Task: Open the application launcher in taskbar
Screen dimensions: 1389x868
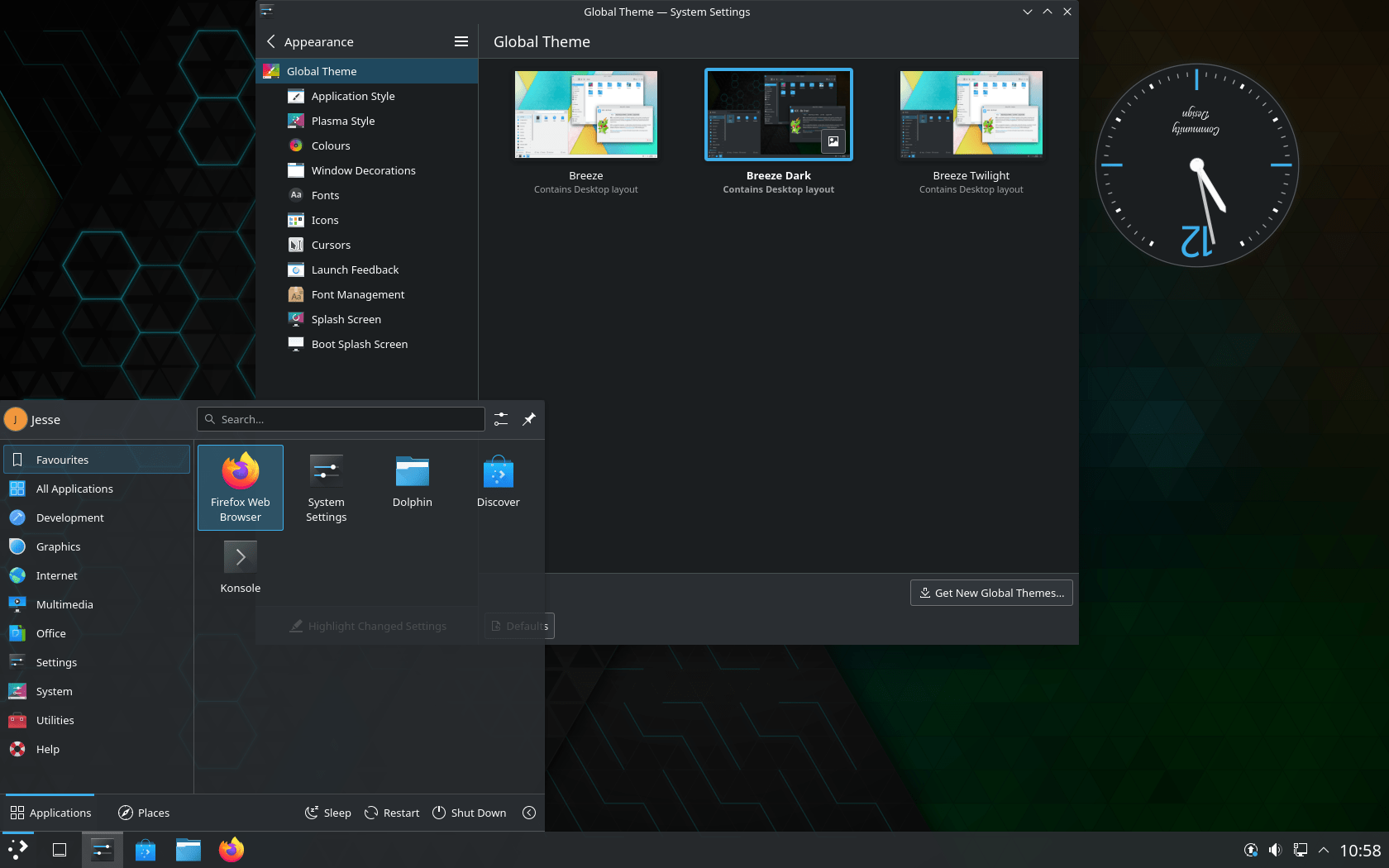Action: pyautogui.click(x=18, y=850)
